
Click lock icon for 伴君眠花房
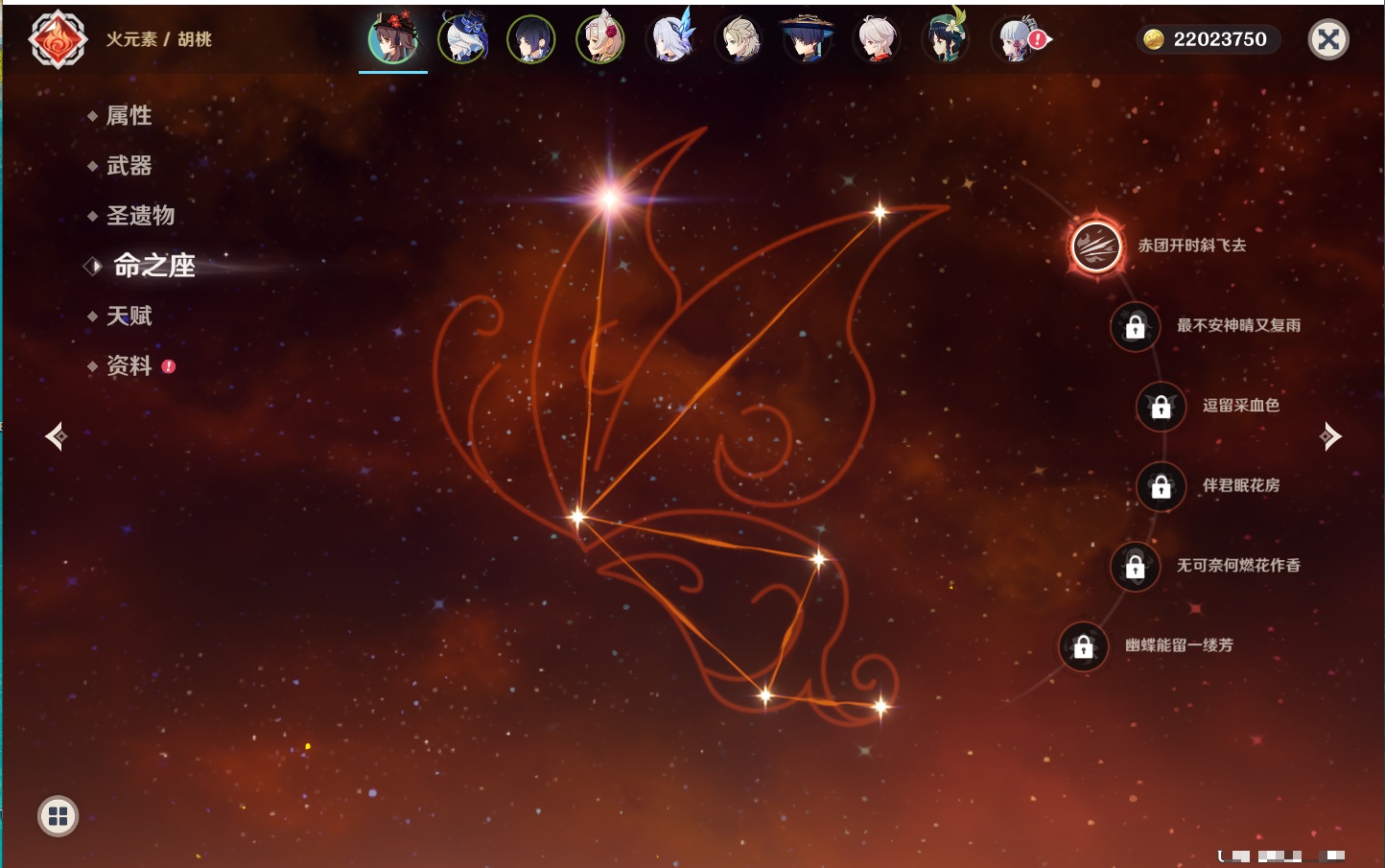[1161, 486]
